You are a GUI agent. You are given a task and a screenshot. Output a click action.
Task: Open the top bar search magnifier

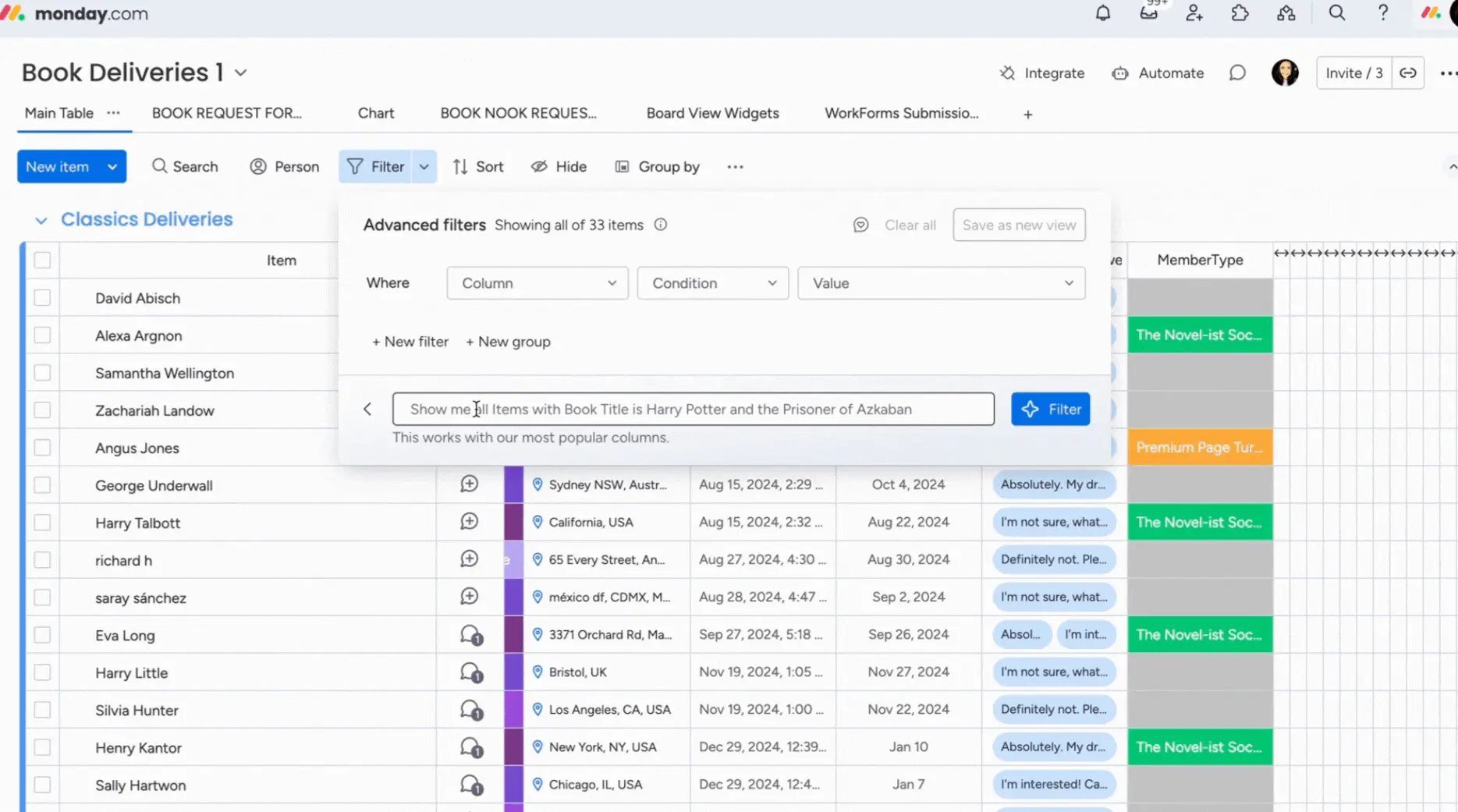tap(1337, 13)
